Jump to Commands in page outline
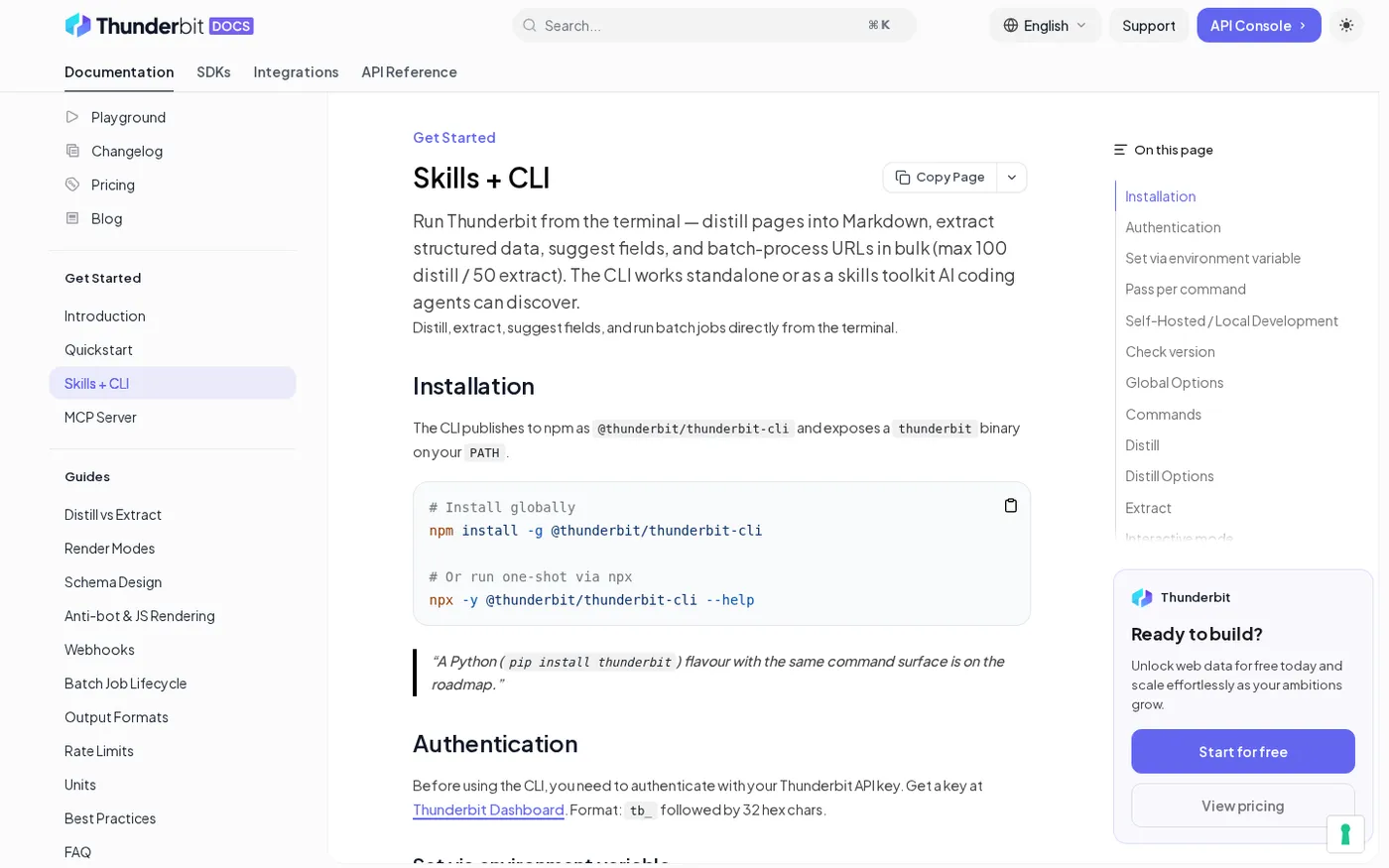This screenshot has width=1389, height=868. [x=1163, y=415]
